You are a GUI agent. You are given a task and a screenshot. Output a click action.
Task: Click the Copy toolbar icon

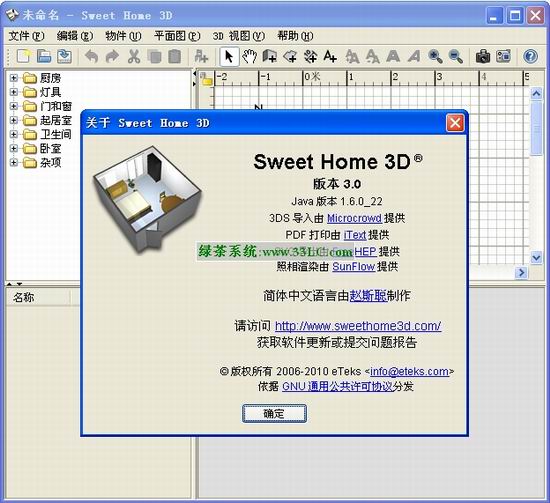pyautogui.click(x=154, y=56)
